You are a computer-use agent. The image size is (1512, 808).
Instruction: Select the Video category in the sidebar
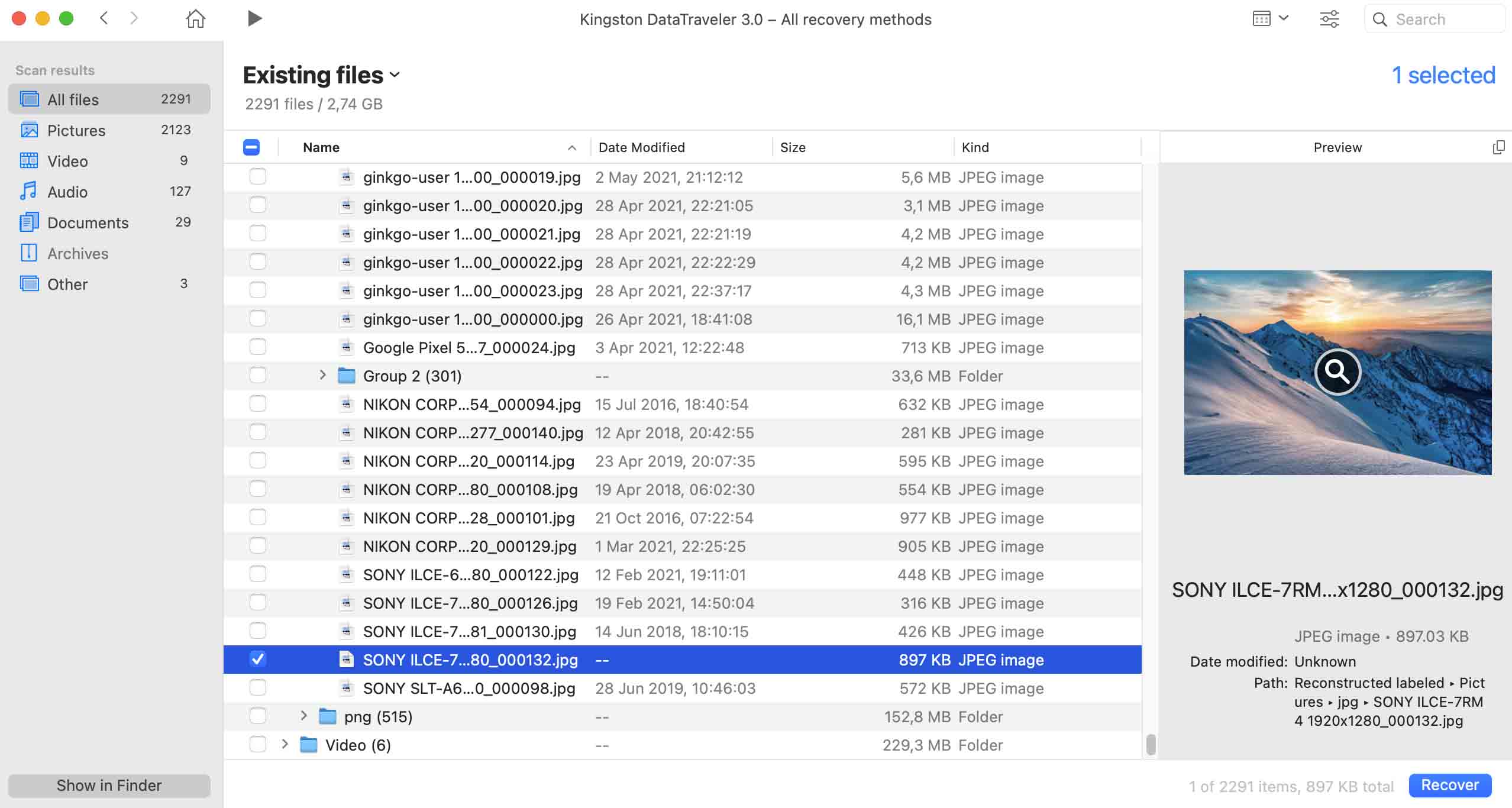(67, 161)
